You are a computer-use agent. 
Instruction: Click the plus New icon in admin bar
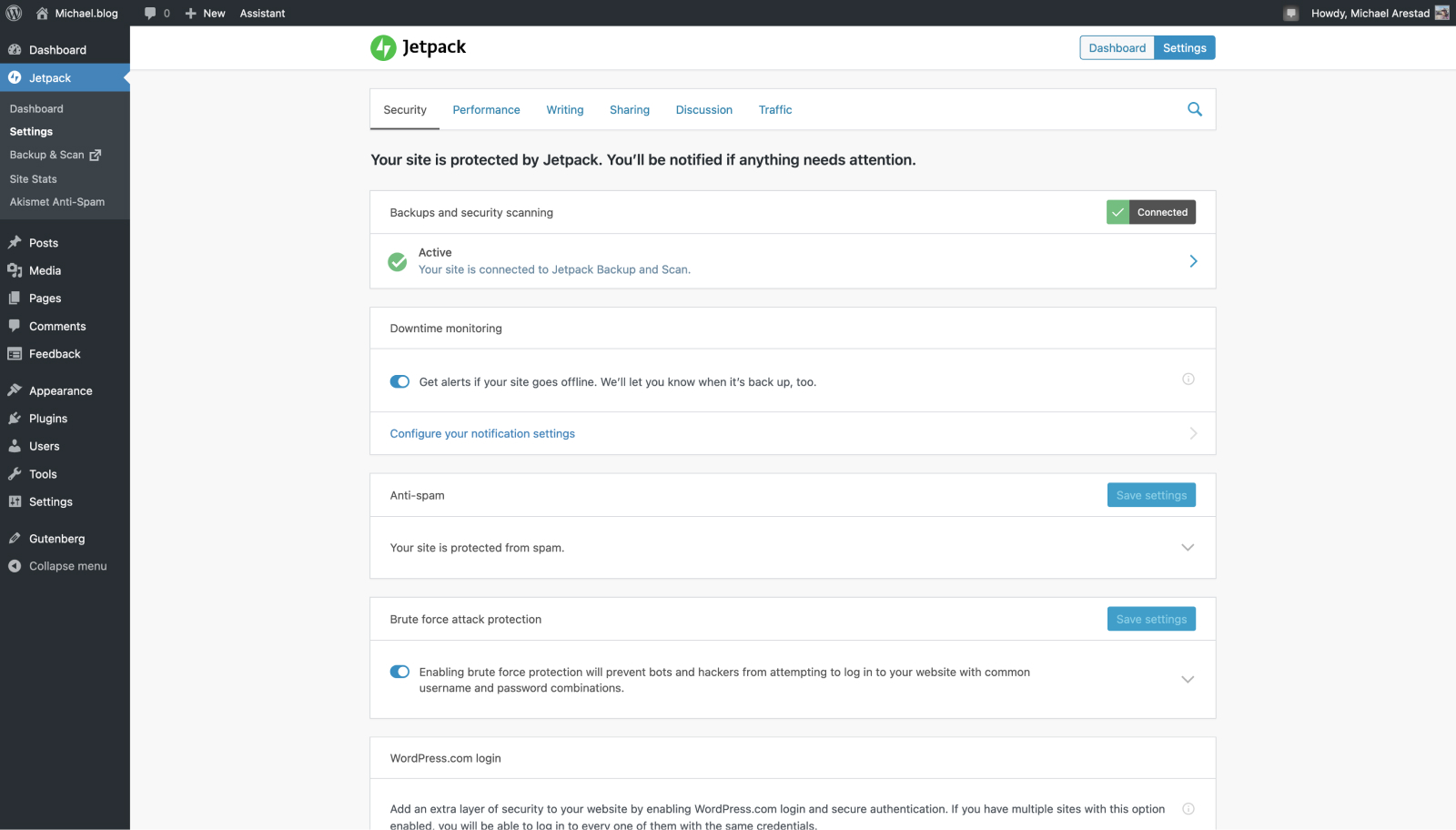click(190, 14)
